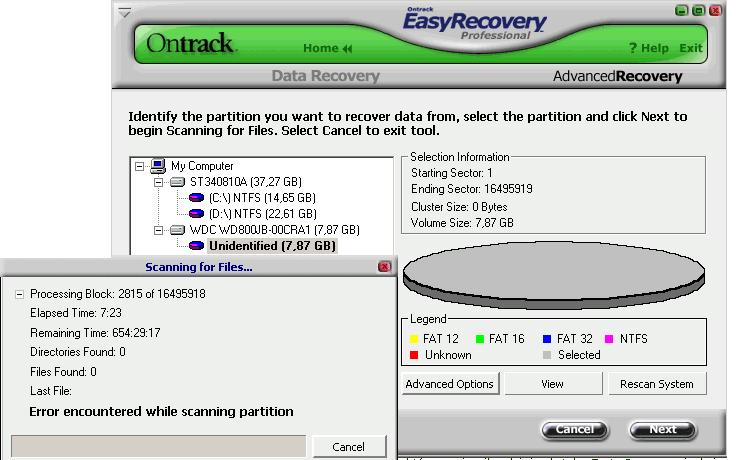
Task: Click the EasyRecovery Professional logo
Action: tap(474, 24)
